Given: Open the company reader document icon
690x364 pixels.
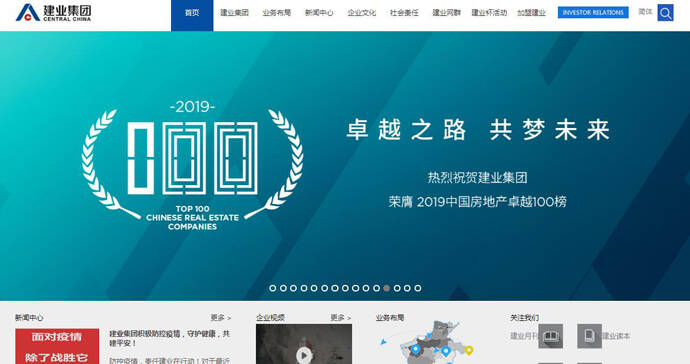Looking at the screenshot, I should click(x=589, y=336).
